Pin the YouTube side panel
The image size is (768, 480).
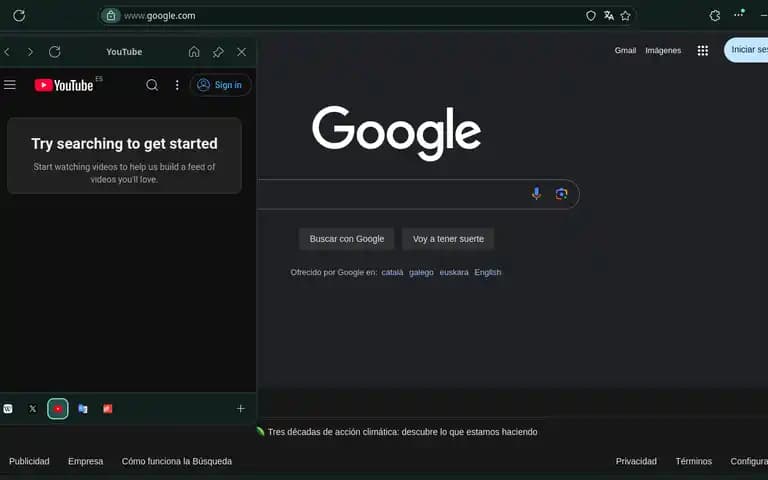218,51
